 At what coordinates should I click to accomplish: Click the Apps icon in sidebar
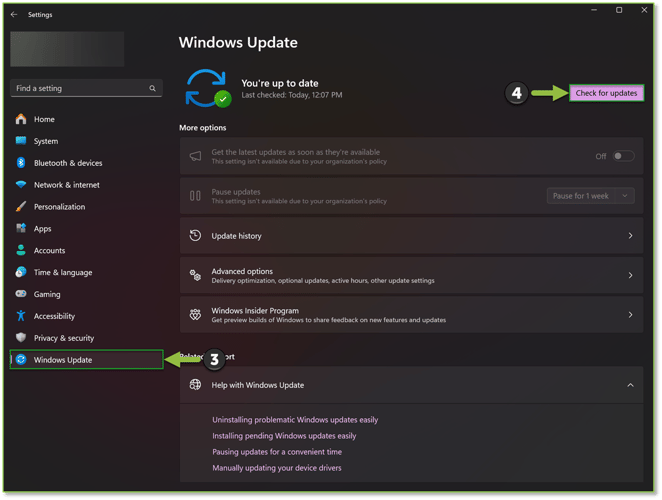pos(21,228)
